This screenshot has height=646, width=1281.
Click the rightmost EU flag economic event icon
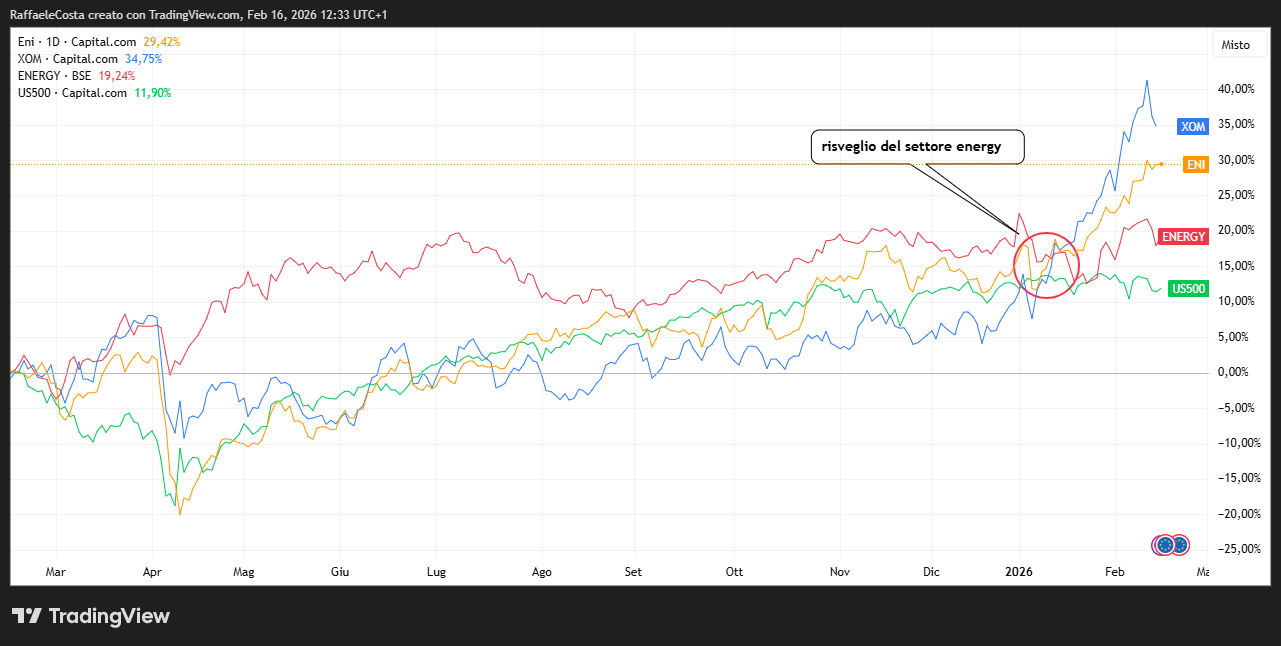pyautogui.click(x=1180, y=545)
